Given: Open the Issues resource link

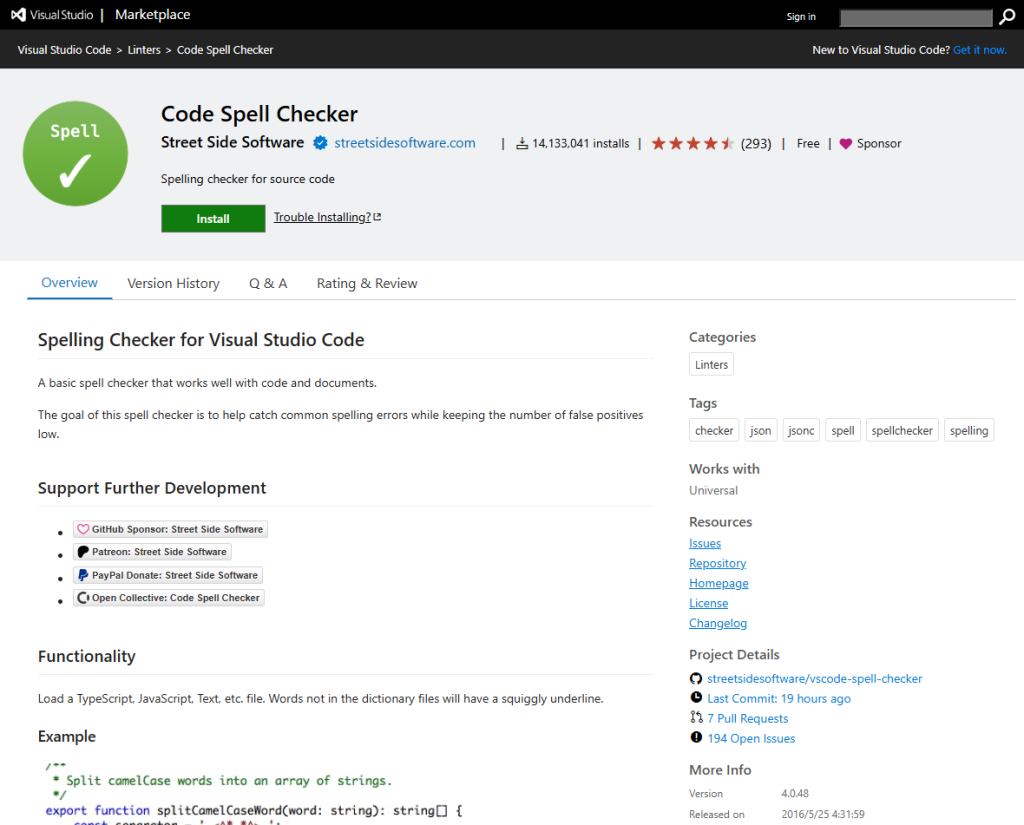Looking at the screenshot, I should point(705,543).
